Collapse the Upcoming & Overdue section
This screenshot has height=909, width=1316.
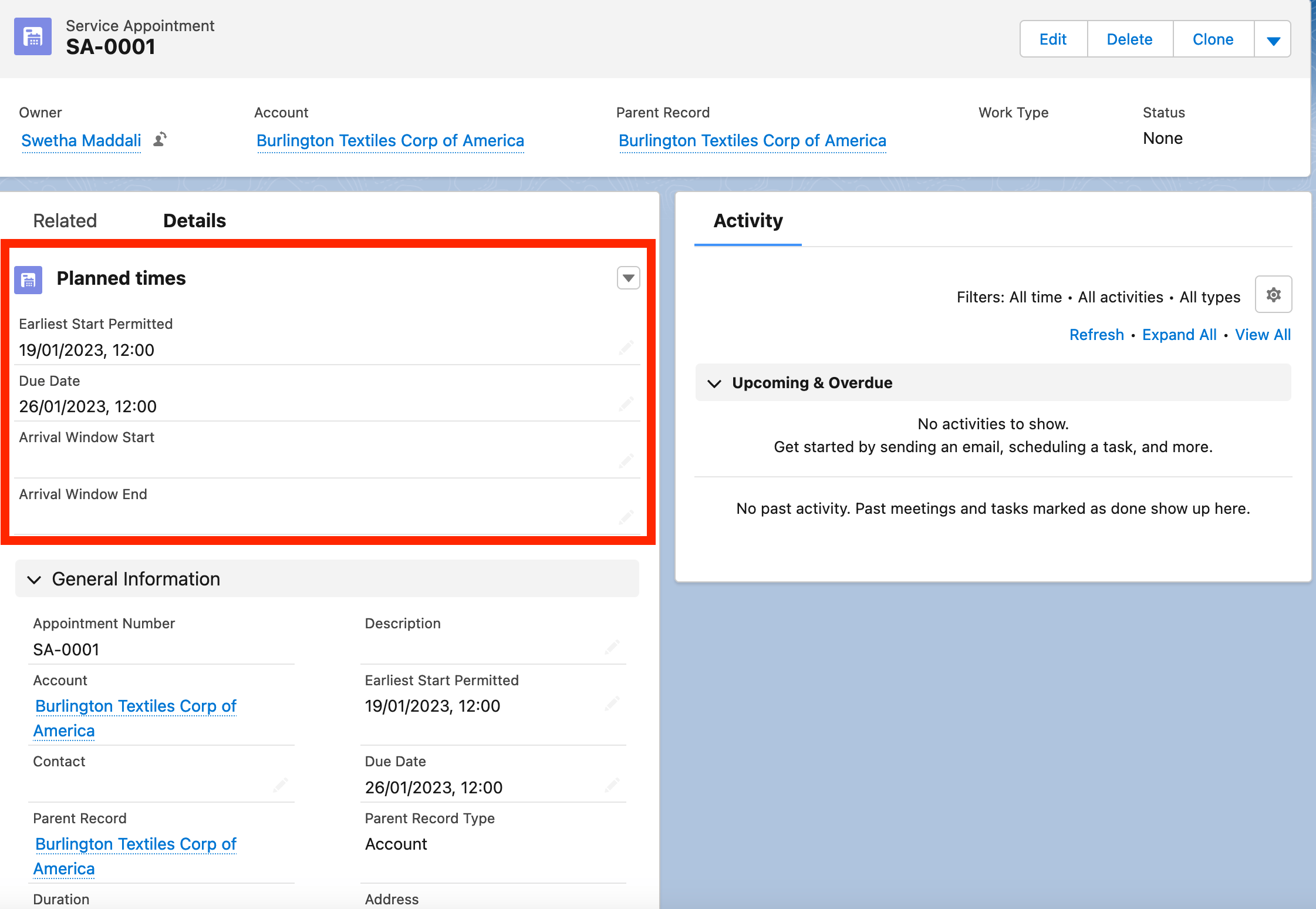715,383
